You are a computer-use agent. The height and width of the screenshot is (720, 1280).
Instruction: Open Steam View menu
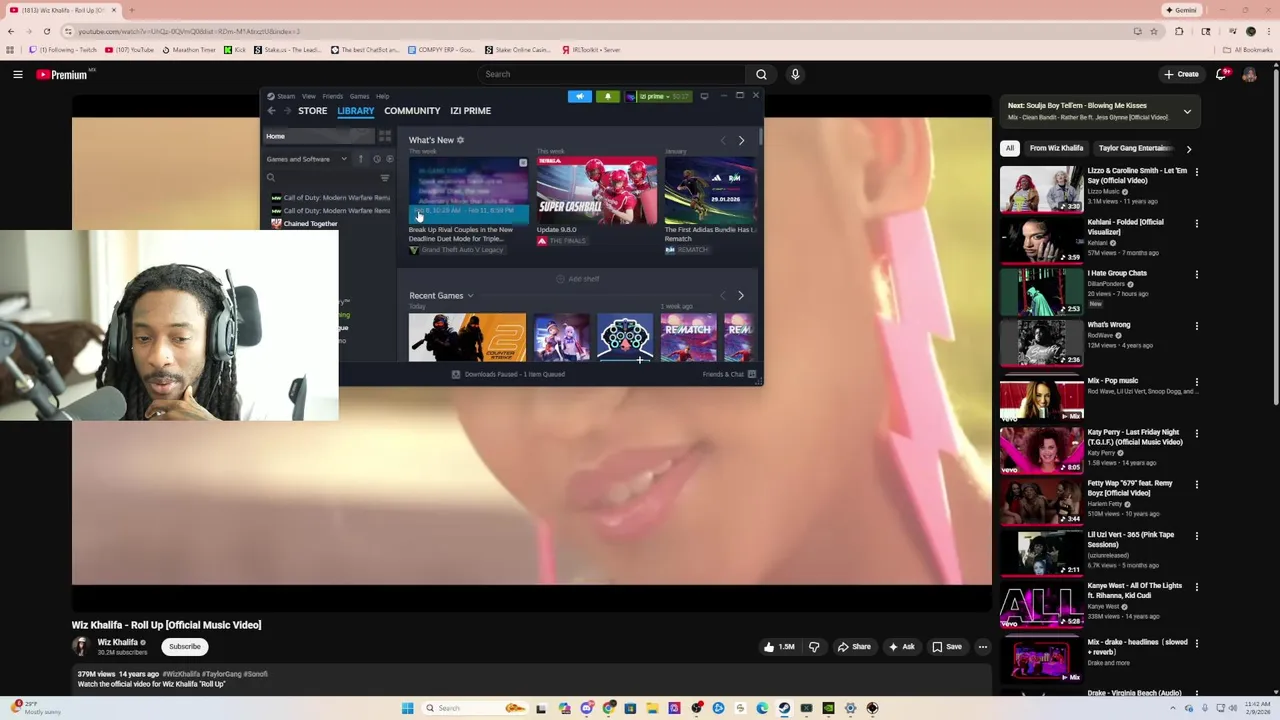(309, 96)
